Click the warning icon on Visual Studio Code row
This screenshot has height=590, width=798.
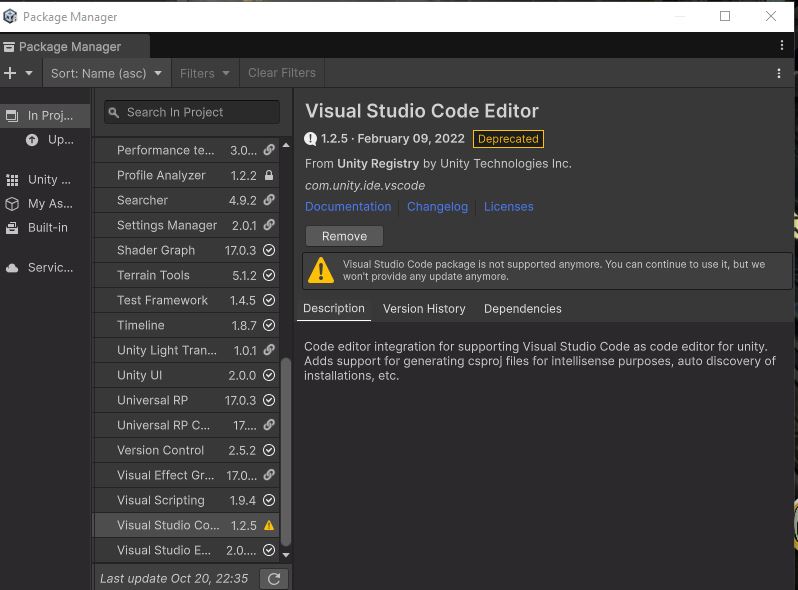(x=269, y=525)
